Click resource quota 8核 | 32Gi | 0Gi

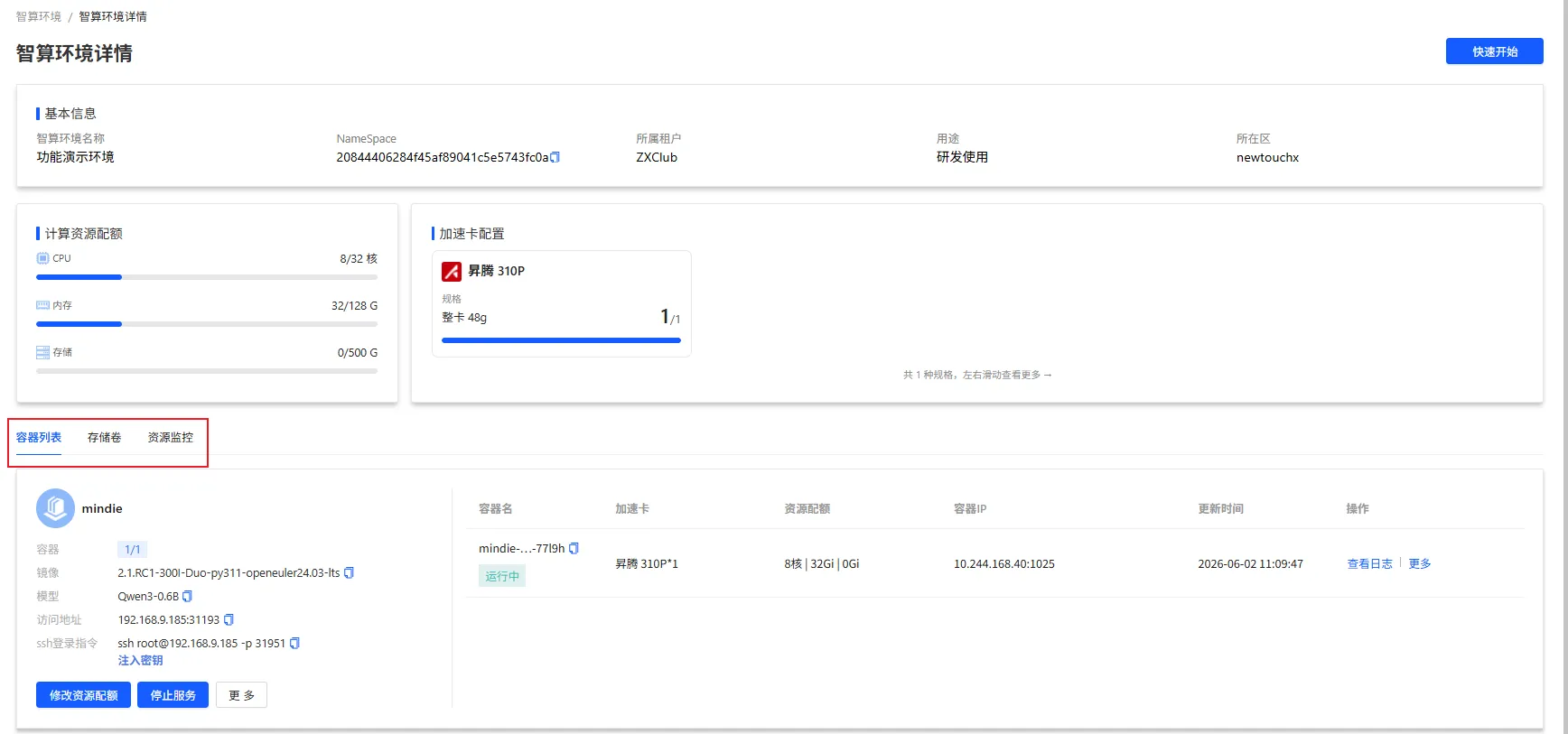[822, 563]
